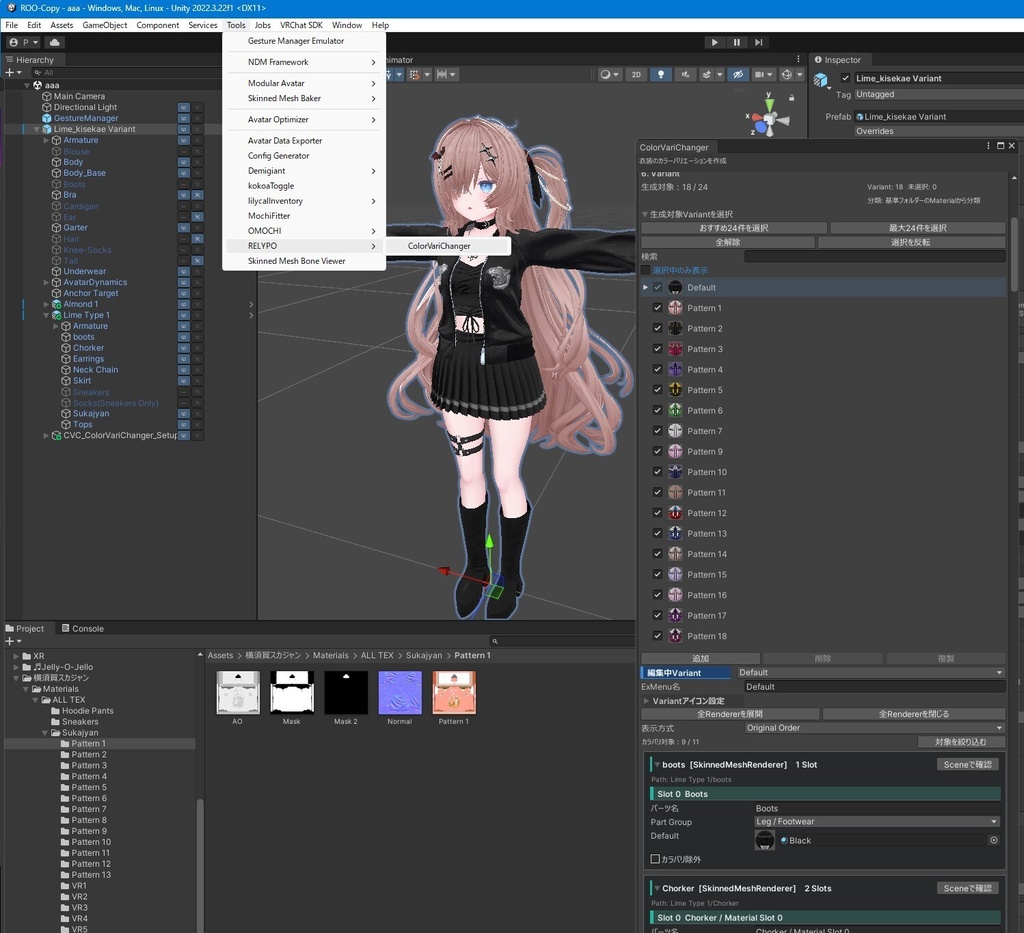Open ColorVariChanger window options menu
The height and width of the screenshot is (933, 1024).
click(x=987, y=146)
